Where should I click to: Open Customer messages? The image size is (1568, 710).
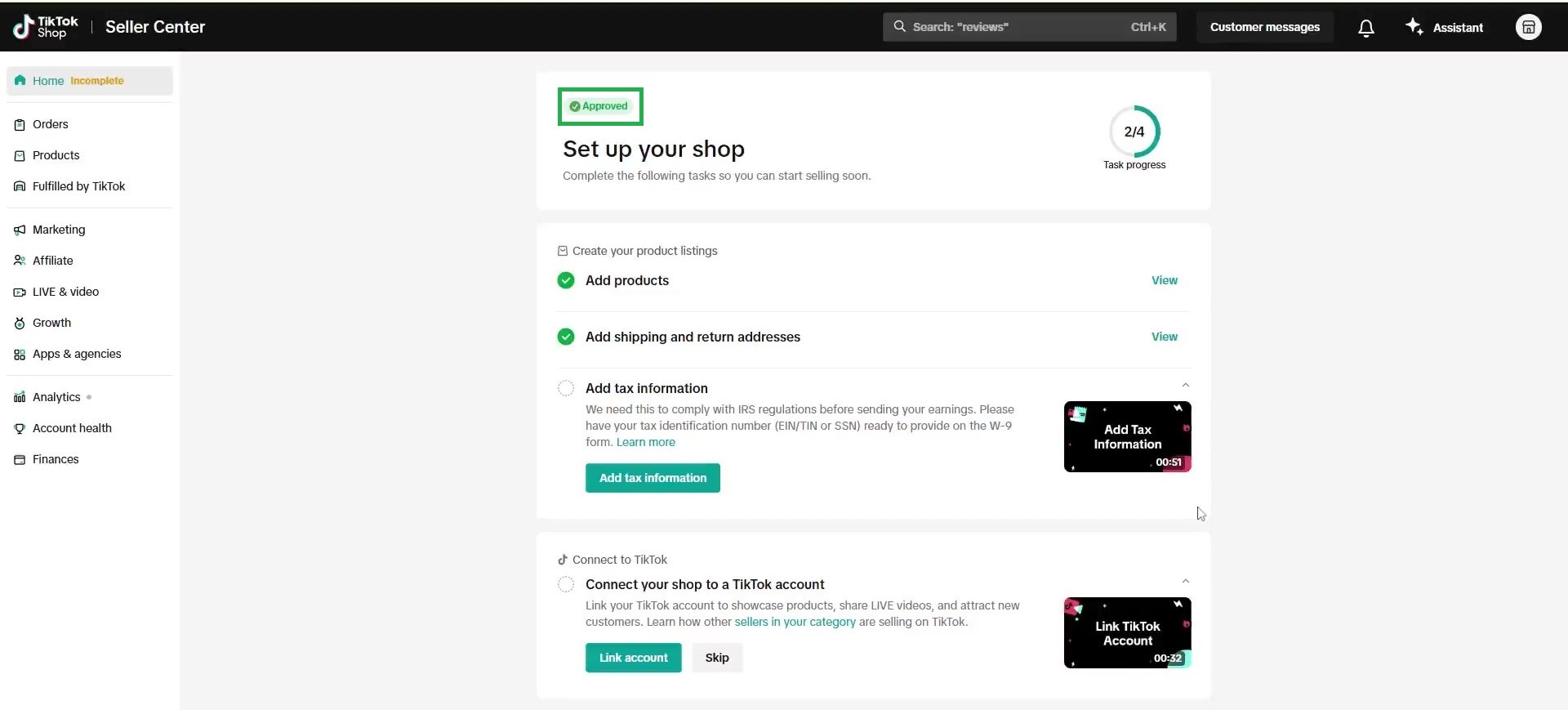1264,27
